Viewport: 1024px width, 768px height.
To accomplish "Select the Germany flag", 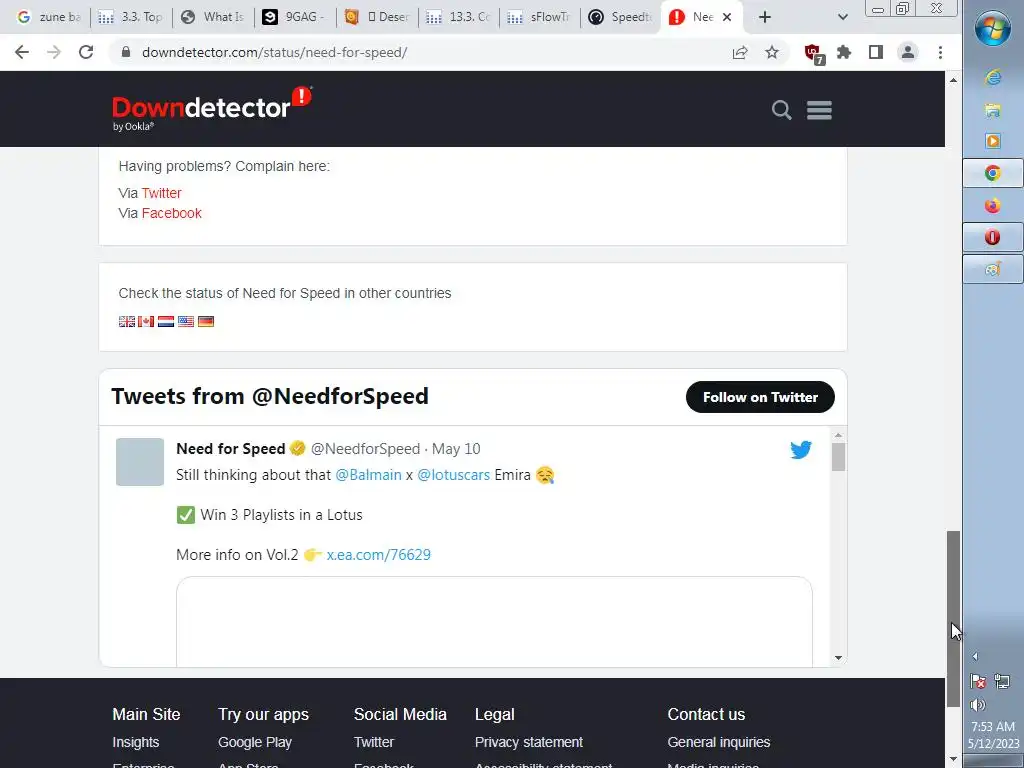I will point(206,321).
